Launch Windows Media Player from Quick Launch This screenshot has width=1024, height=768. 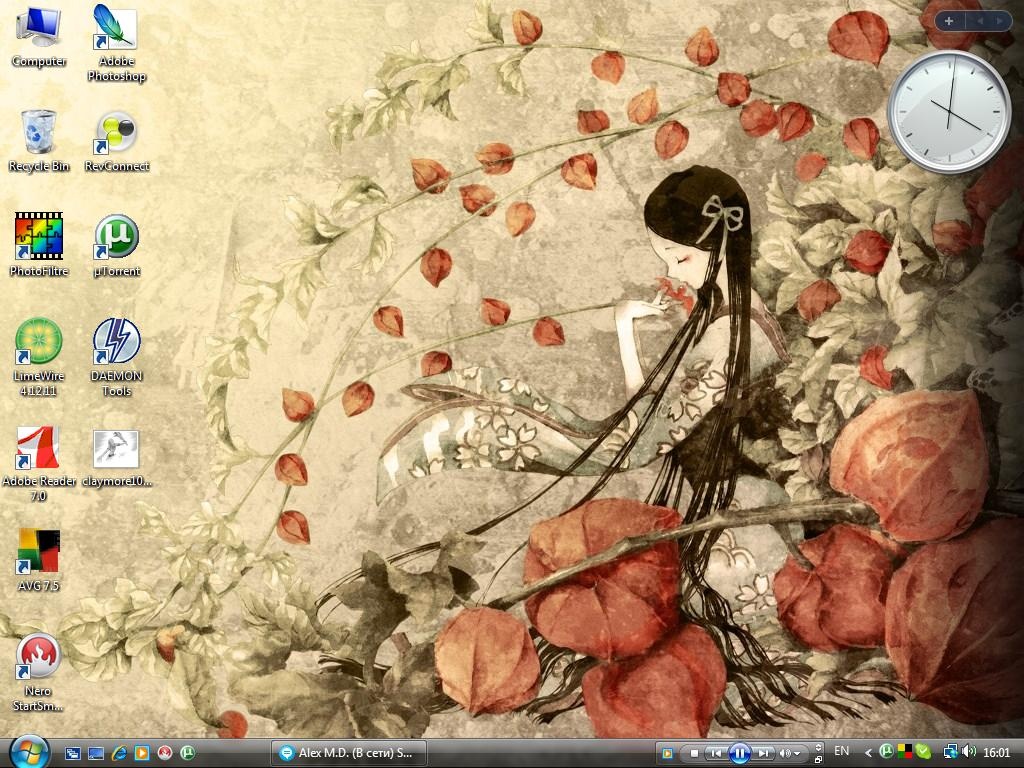pyautogui.click(x=142, y=753)
